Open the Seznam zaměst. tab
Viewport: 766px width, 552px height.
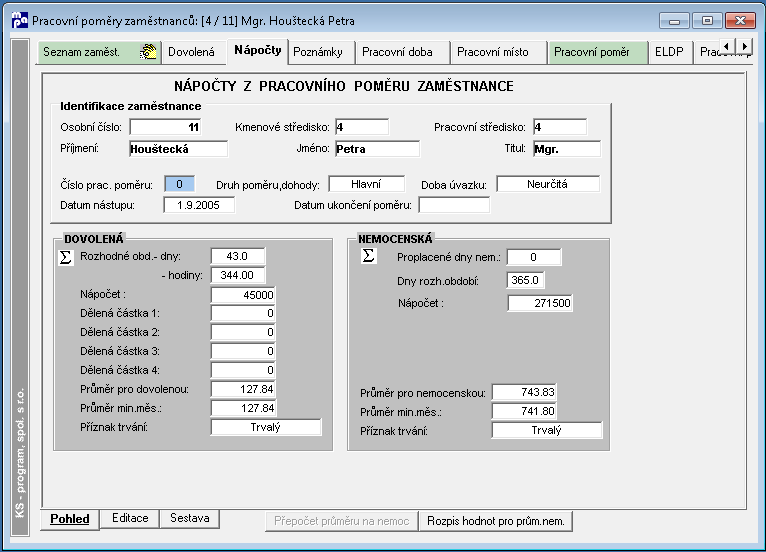point(99,52)
